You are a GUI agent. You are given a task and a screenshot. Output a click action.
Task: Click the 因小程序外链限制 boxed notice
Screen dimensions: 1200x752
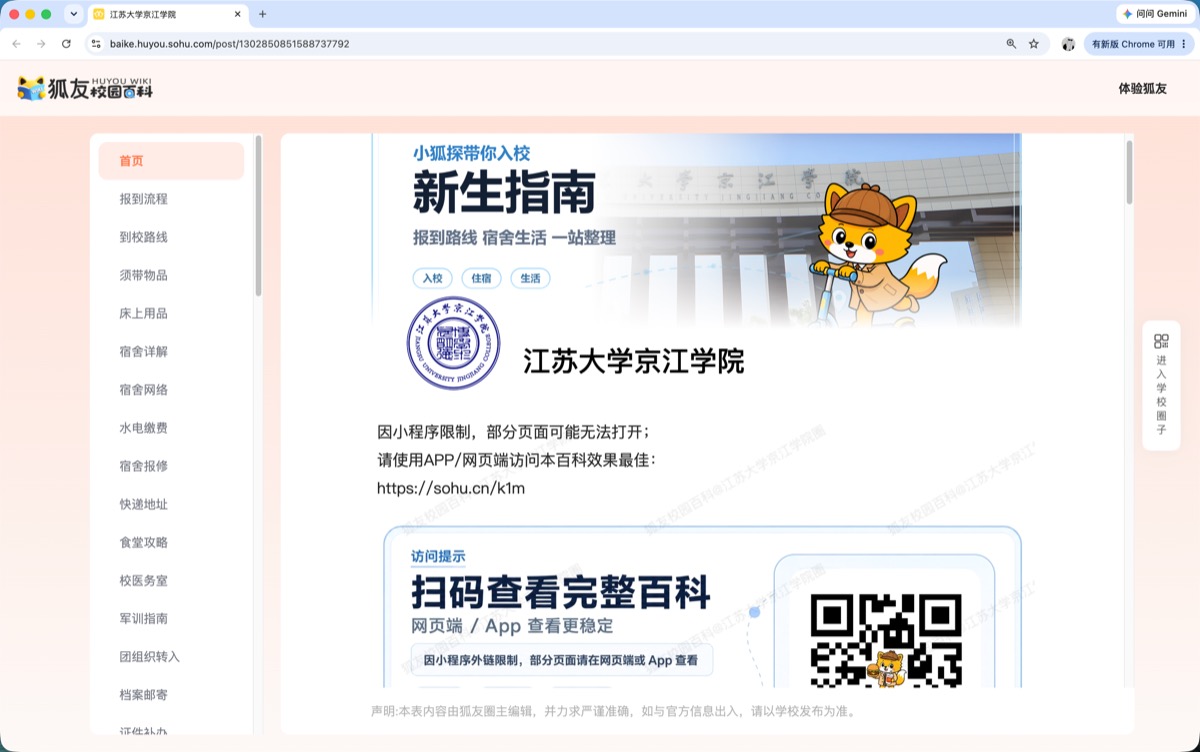[561, 661]
